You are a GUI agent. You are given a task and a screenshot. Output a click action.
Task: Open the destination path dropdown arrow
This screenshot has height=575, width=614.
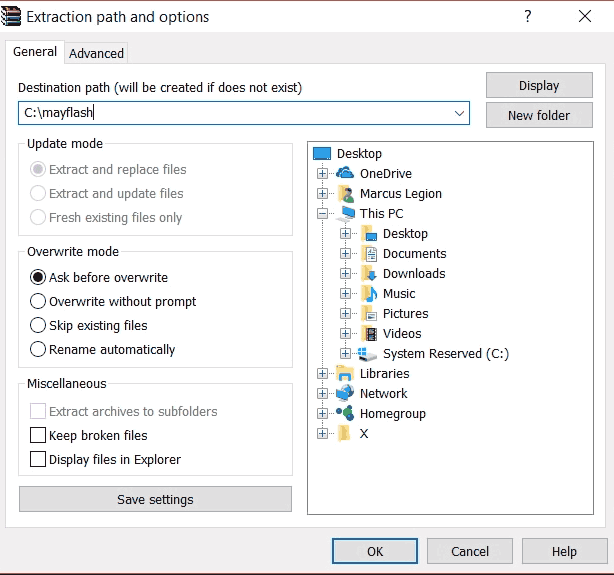pos(459,113)
